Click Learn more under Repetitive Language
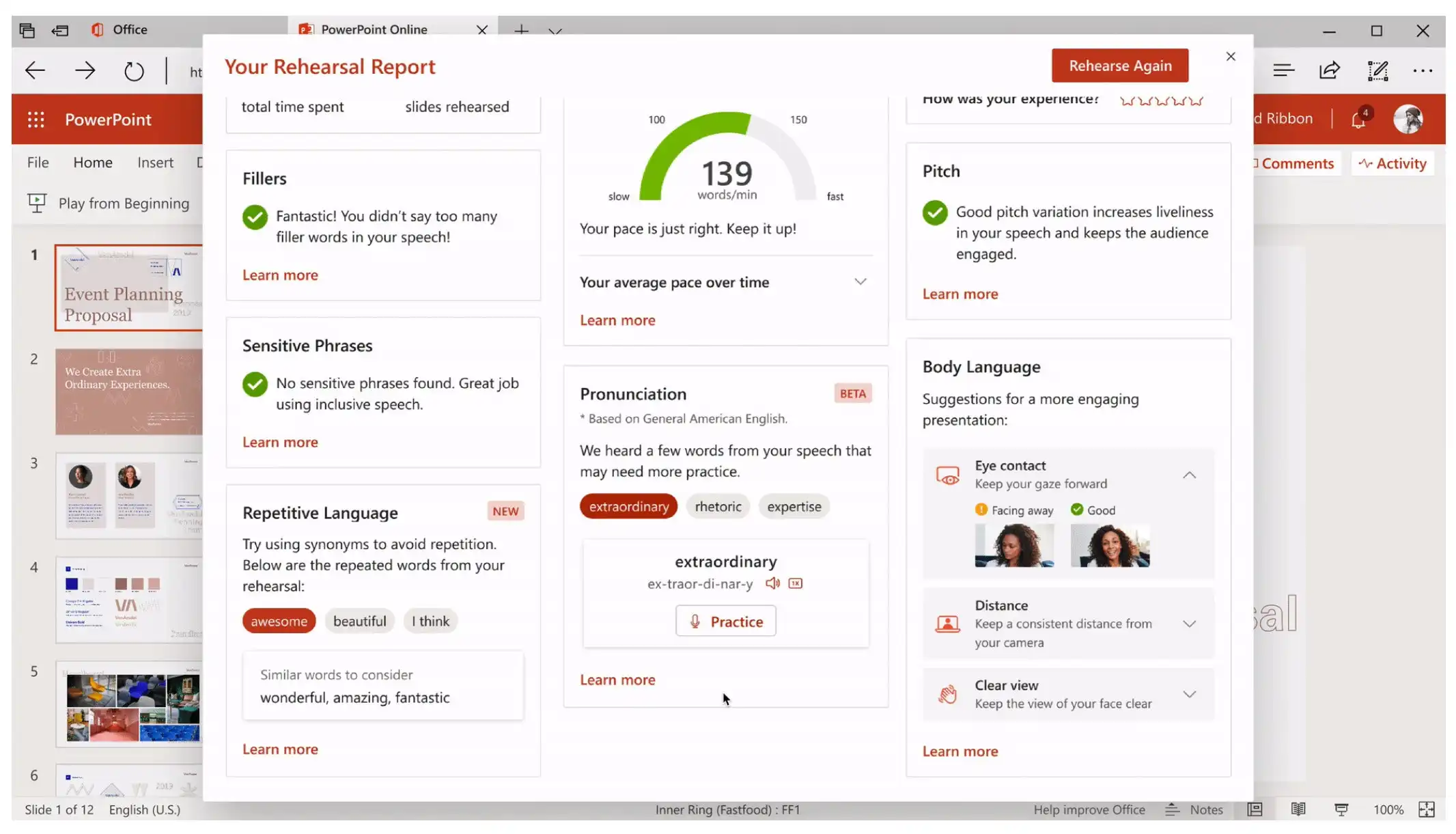The height and width of the screenshot is (834, 1456). [280, 749]
